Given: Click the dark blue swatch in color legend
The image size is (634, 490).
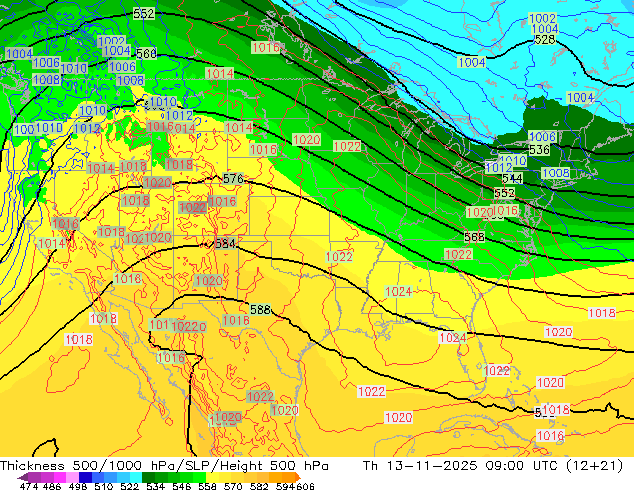Looking at the screenshot, I should click(x=85, y=477).
